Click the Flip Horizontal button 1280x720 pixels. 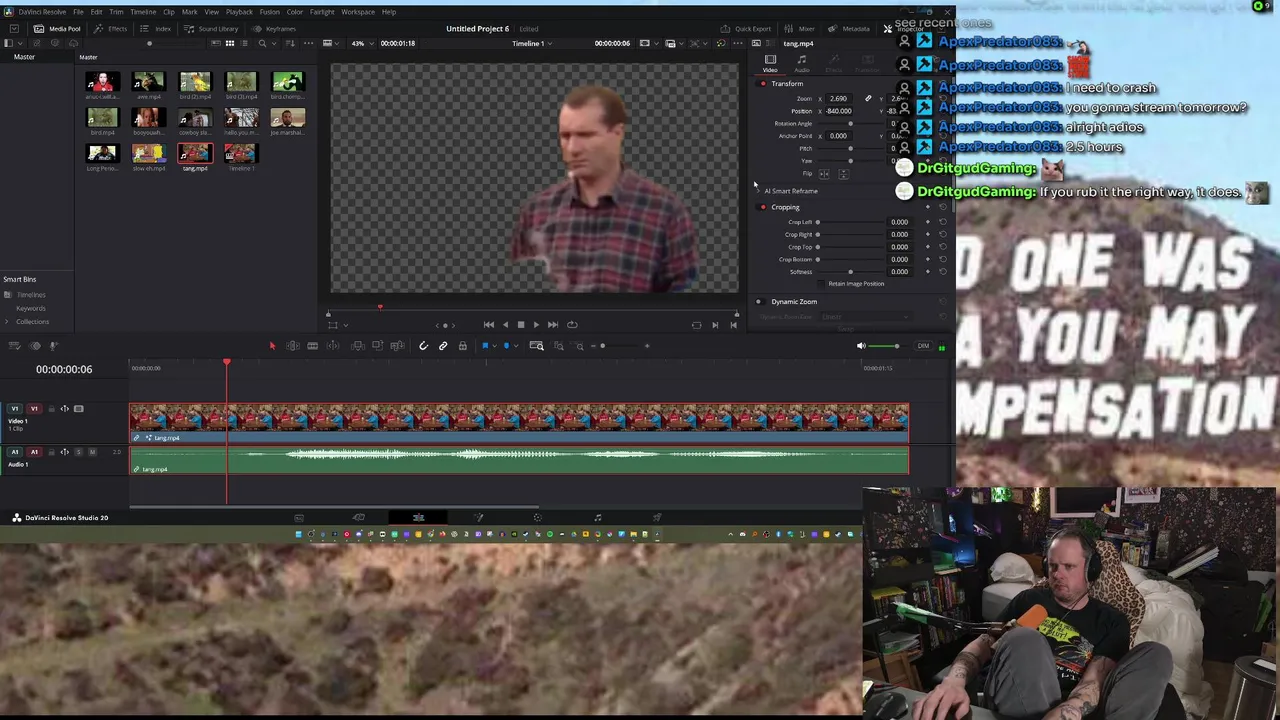pos(824,174)
